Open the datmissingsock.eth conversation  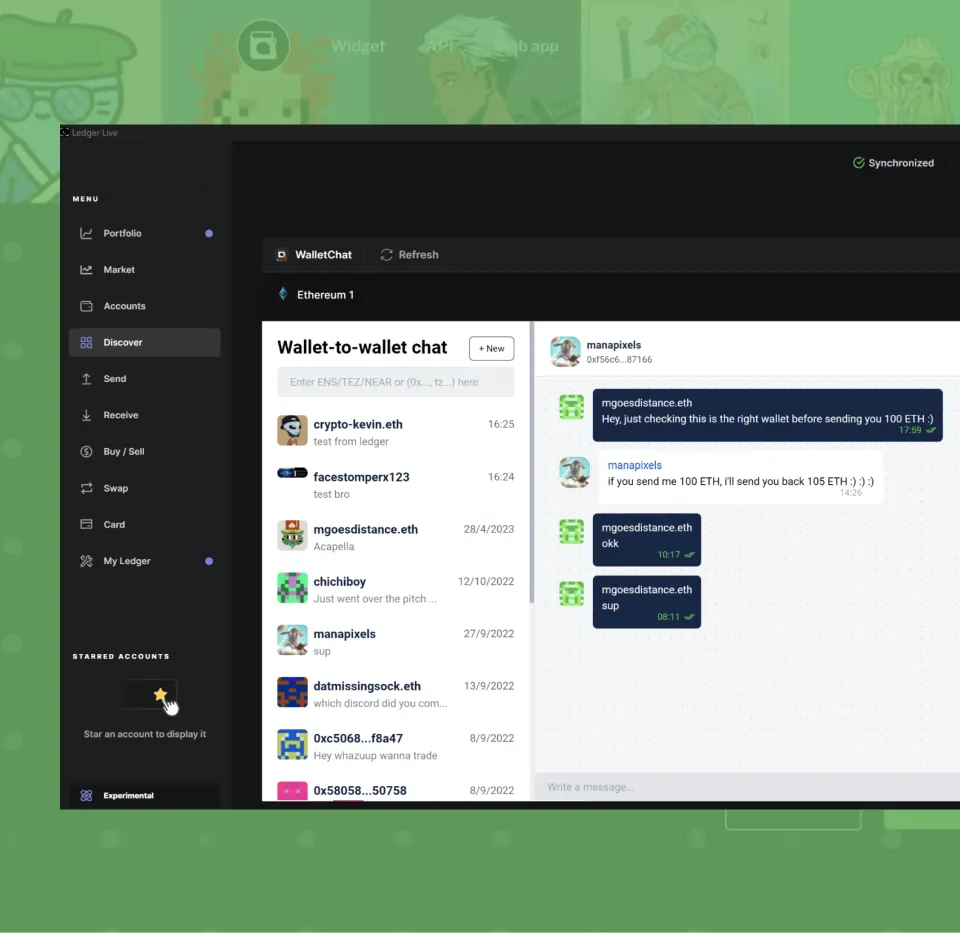tap(396, 694)
